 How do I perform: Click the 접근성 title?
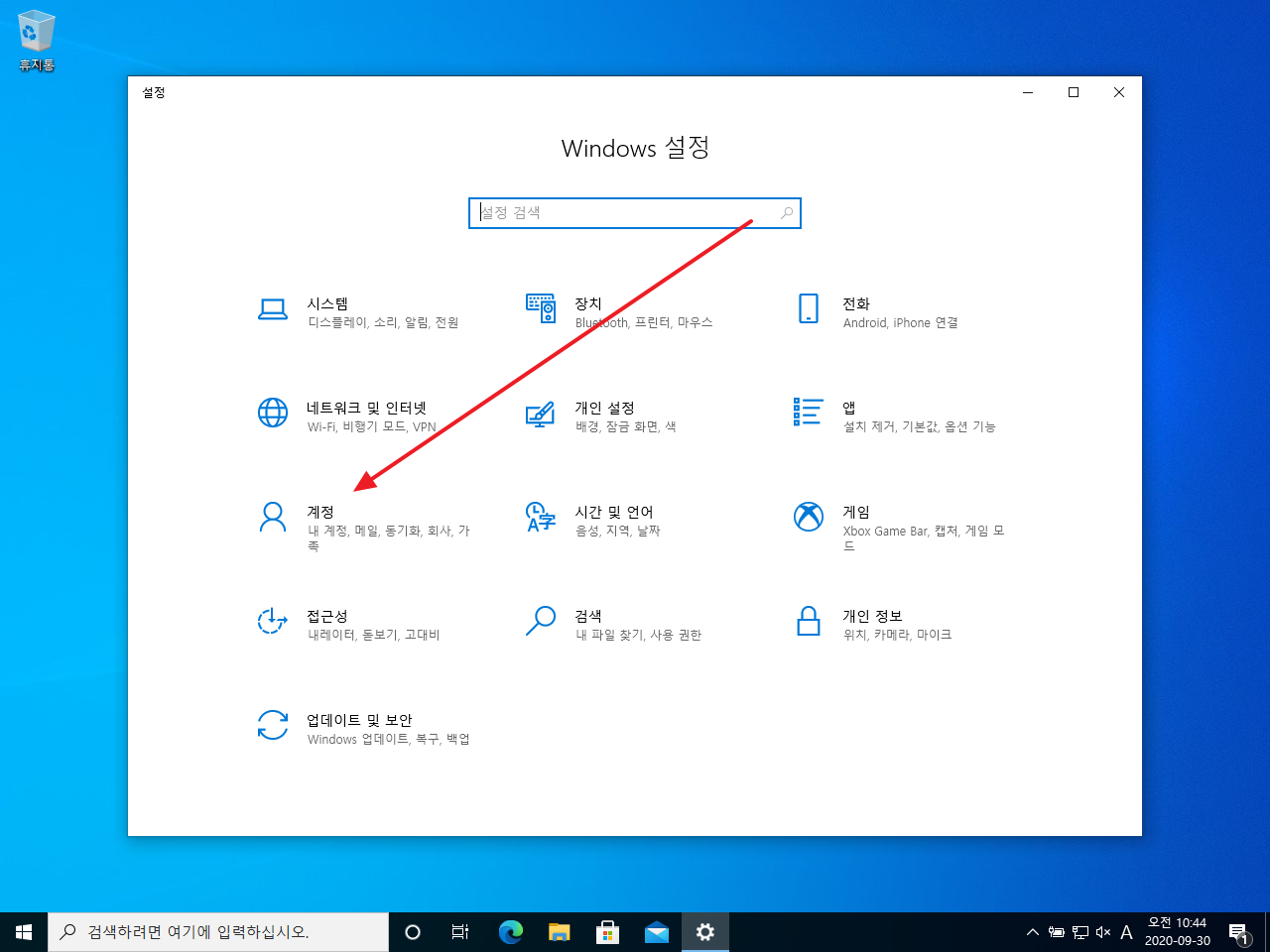327,616
